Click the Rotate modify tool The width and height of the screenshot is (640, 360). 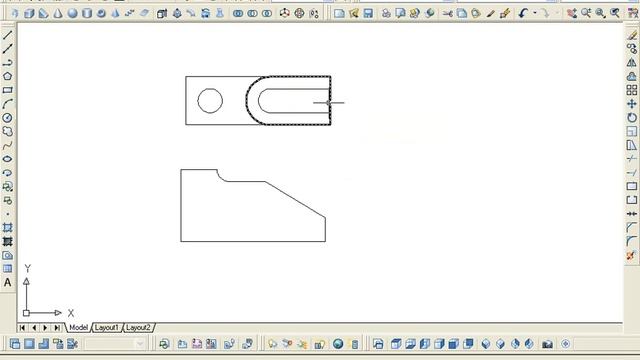[x=632, y=118]
